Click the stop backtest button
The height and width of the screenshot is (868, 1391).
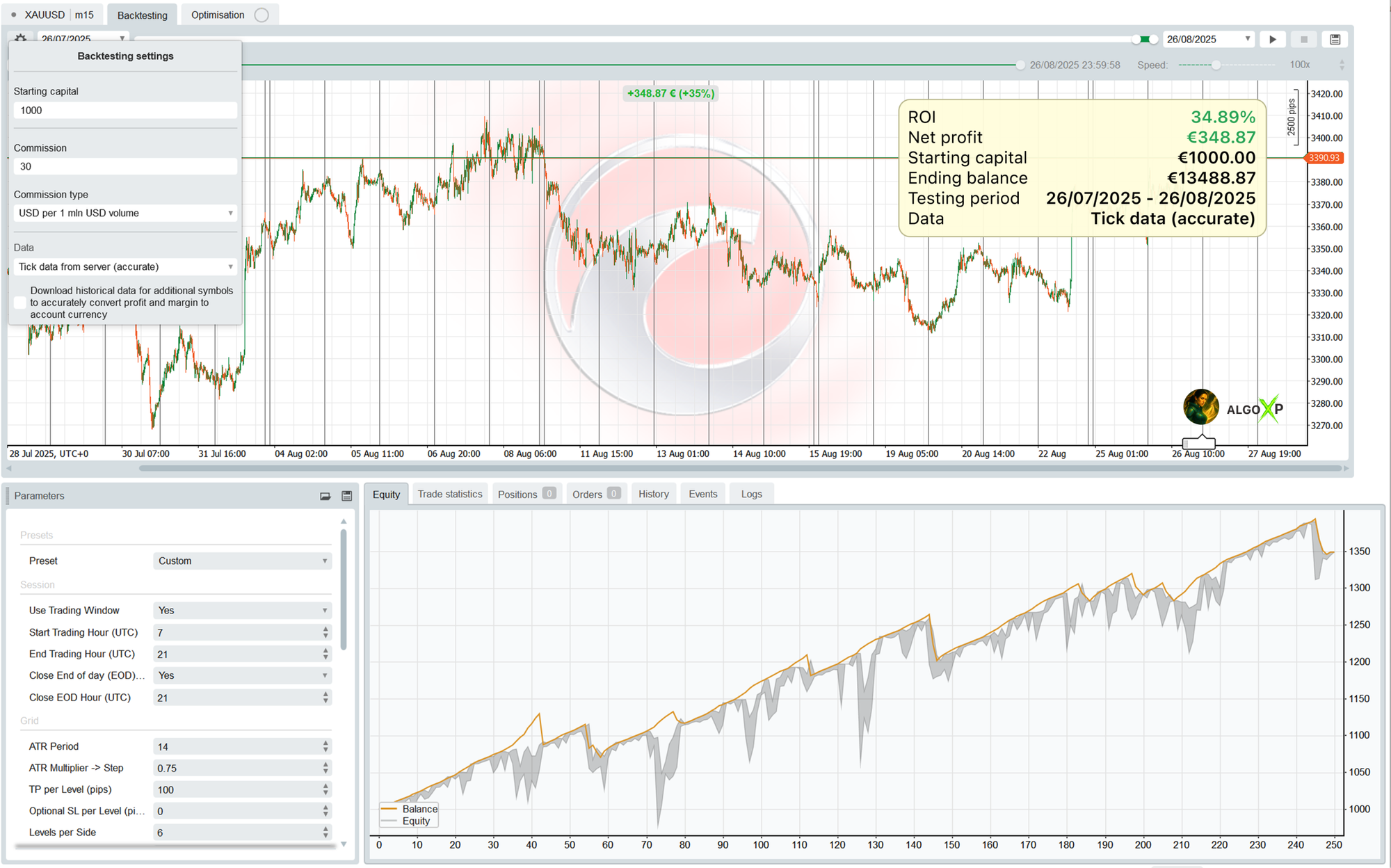(1304, 40)
